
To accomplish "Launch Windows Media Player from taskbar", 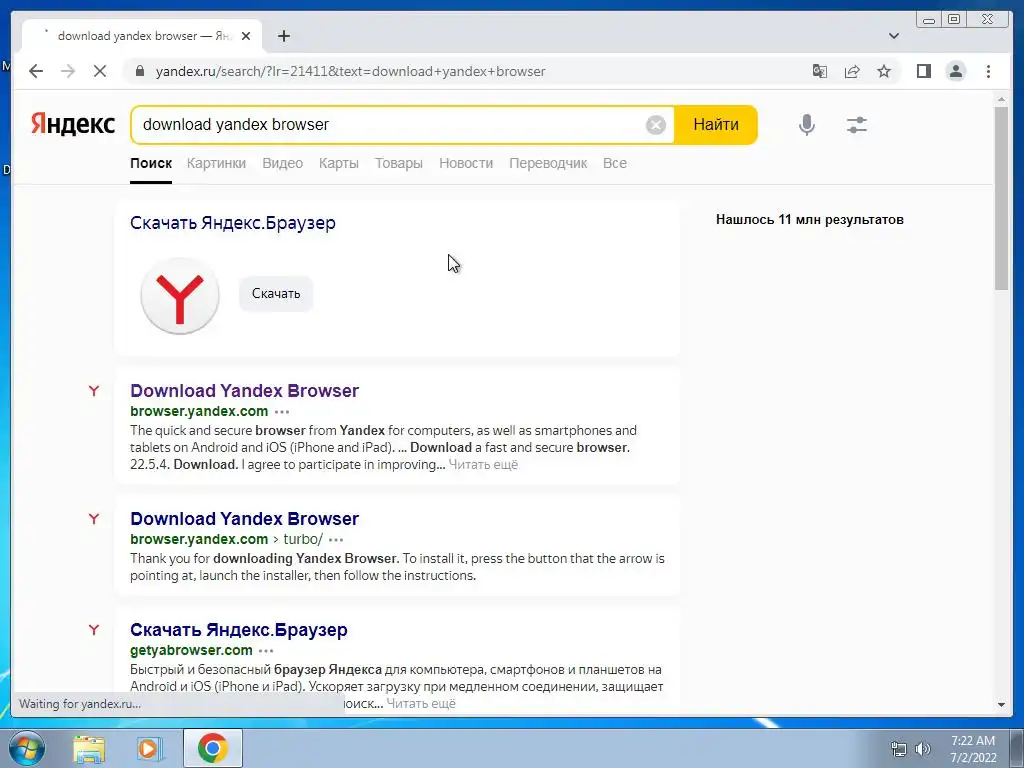I will tap(149, 748).
